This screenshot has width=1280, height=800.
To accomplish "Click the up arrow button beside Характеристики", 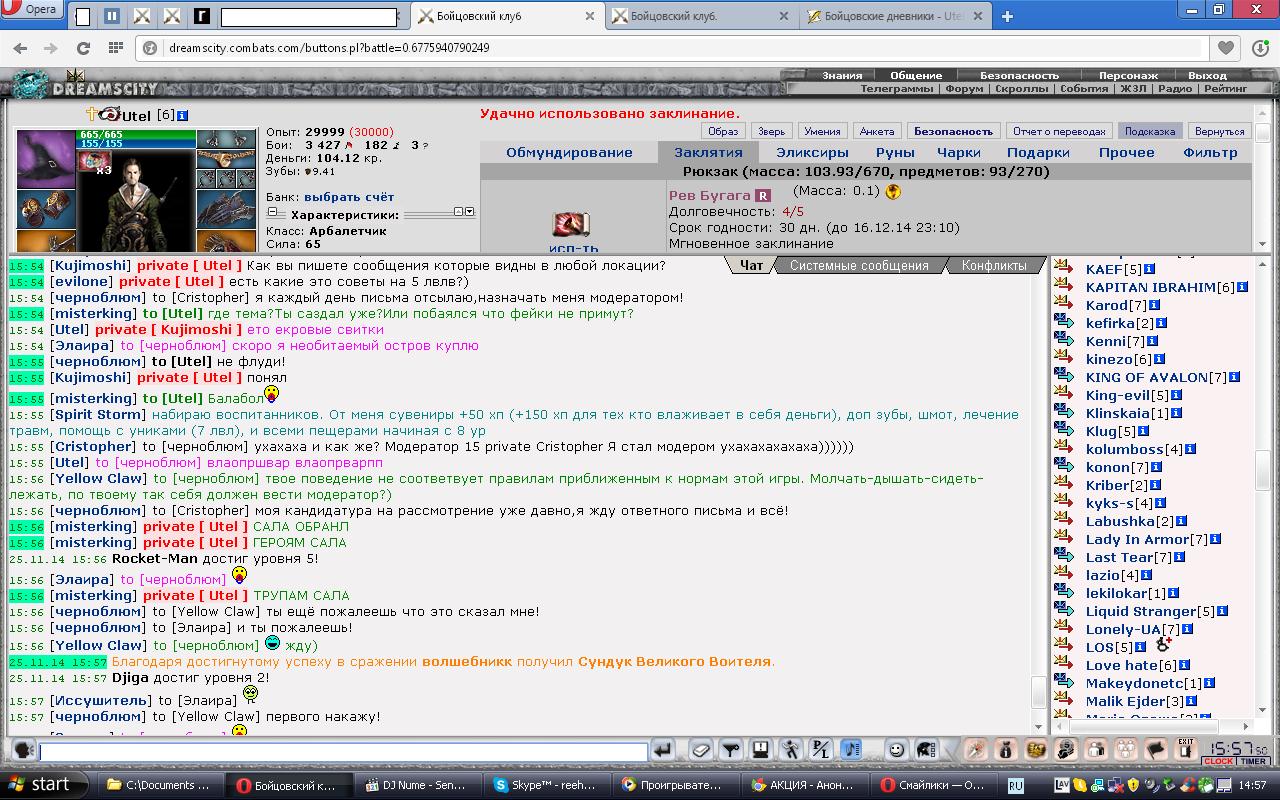I will 459,212.
